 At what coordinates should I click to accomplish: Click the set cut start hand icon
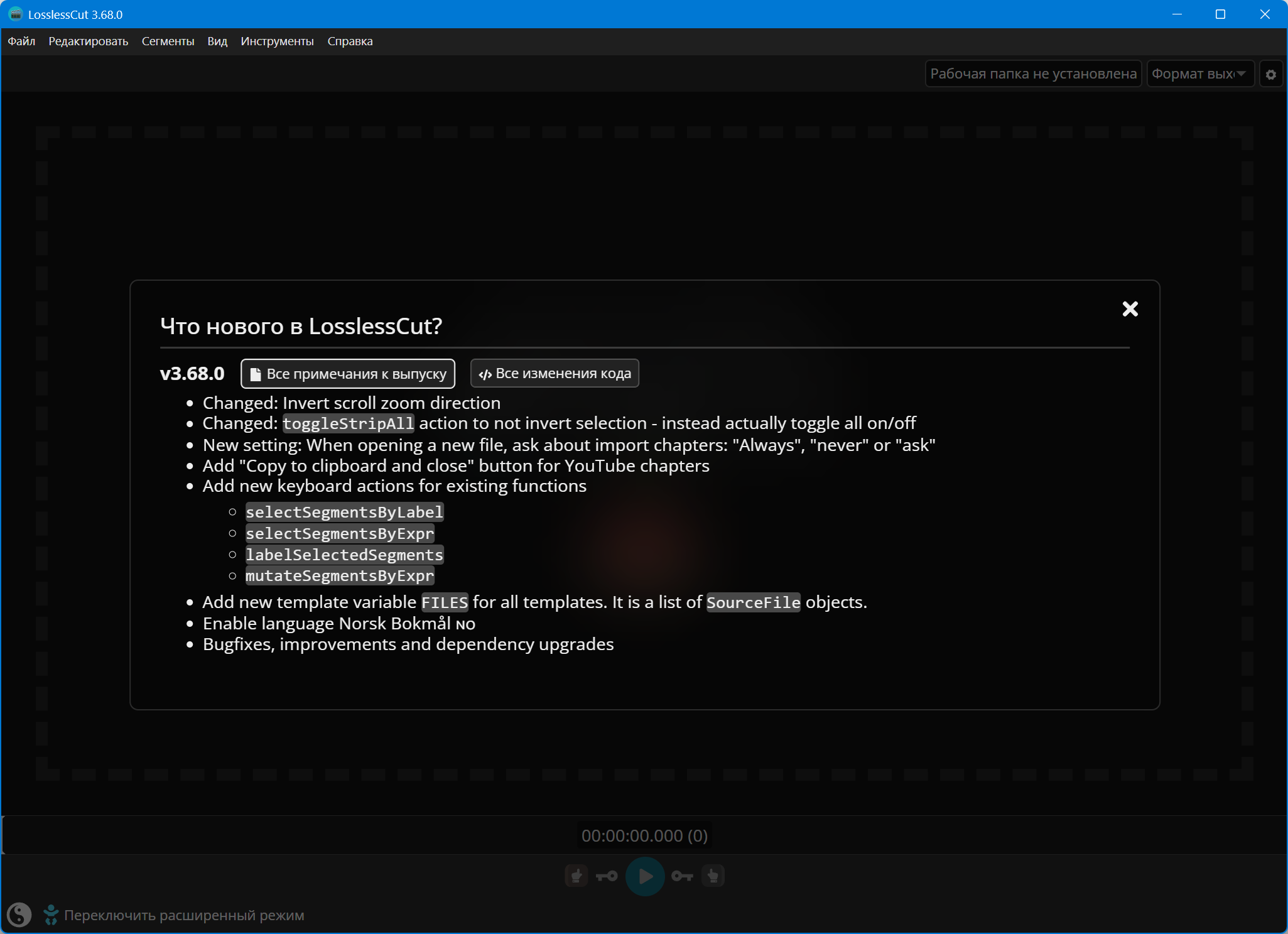coord(576,876)
